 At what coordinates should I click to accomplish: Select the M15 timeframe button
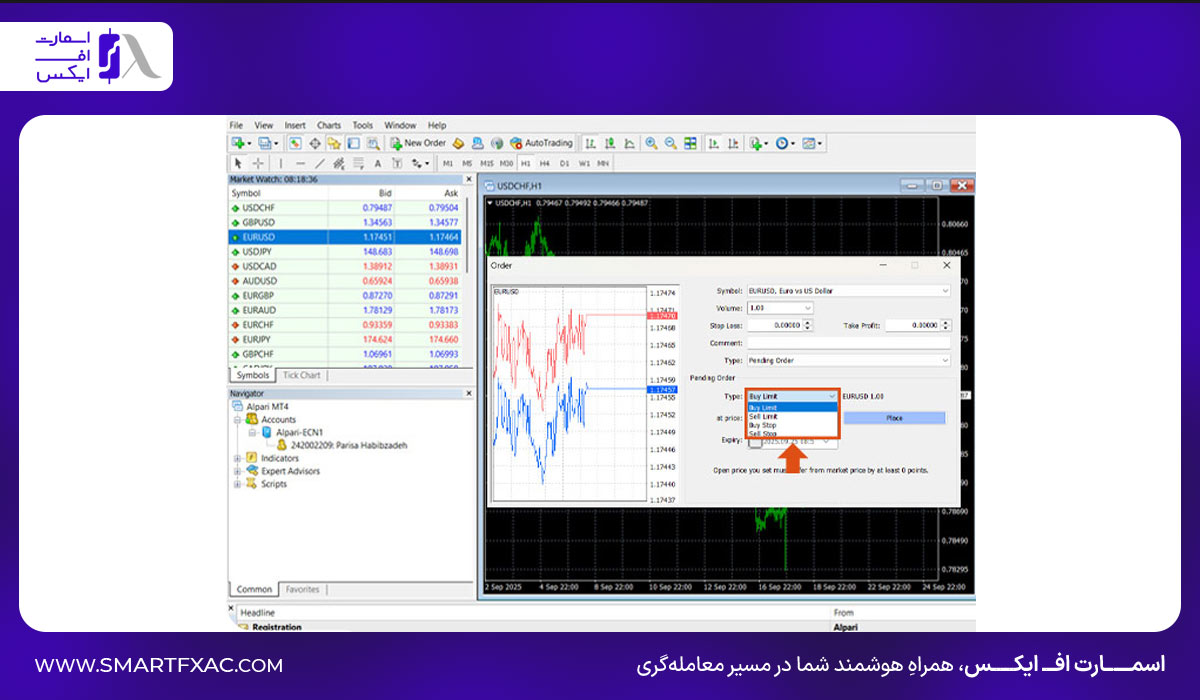(x=487, y=163)
